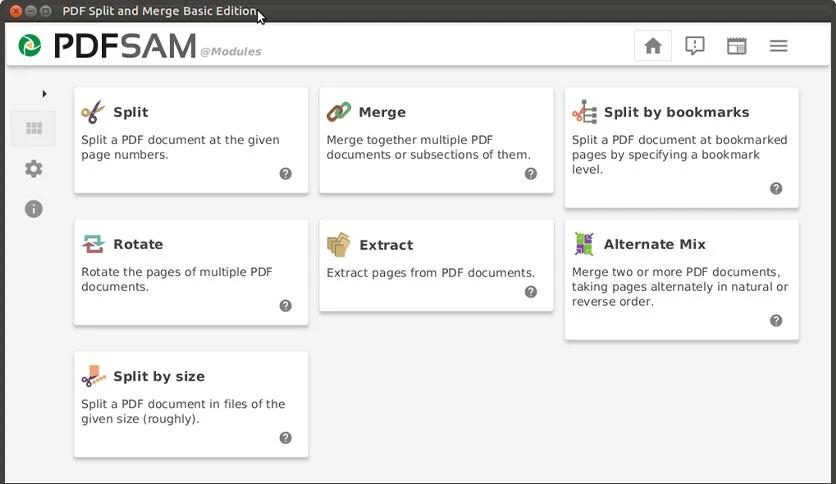
Task: Click the Extract module pages icon
Action: point(339,245)
